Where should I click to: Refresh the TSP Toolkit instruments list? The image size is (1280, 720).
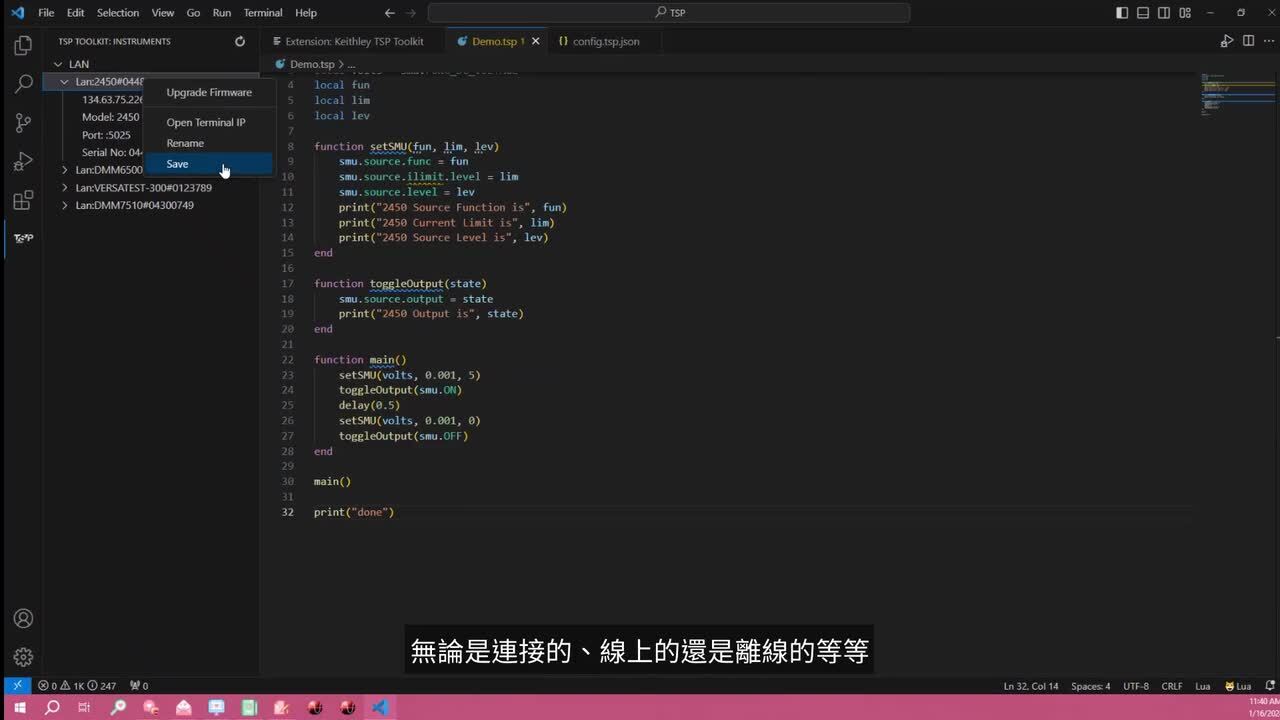point(240,41)
